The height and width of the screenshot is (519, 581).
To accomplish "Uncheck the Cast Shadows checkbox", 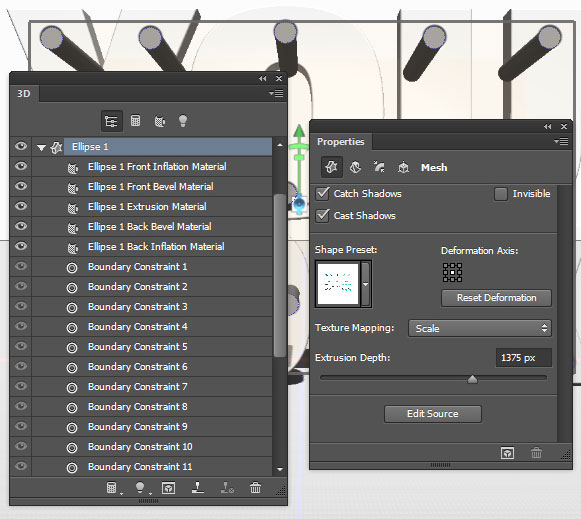I will 322,216.
